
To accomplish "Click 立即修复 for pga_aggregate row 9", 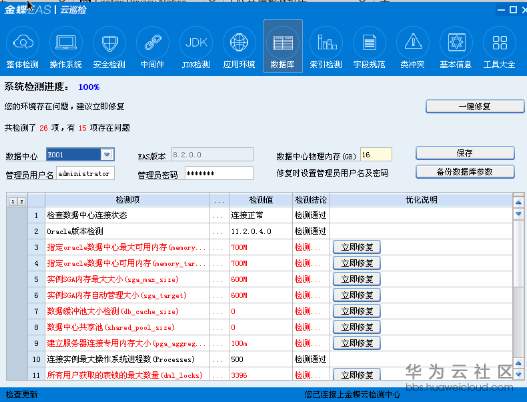I will [357, 343].
